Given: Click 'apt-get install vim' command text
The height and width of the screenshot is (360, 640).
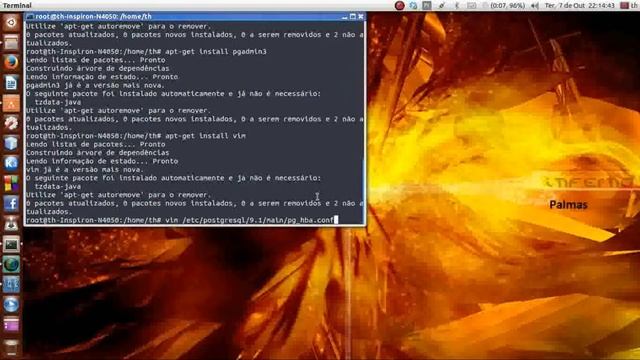Looking at the screenshot, I should coord(205,136).
